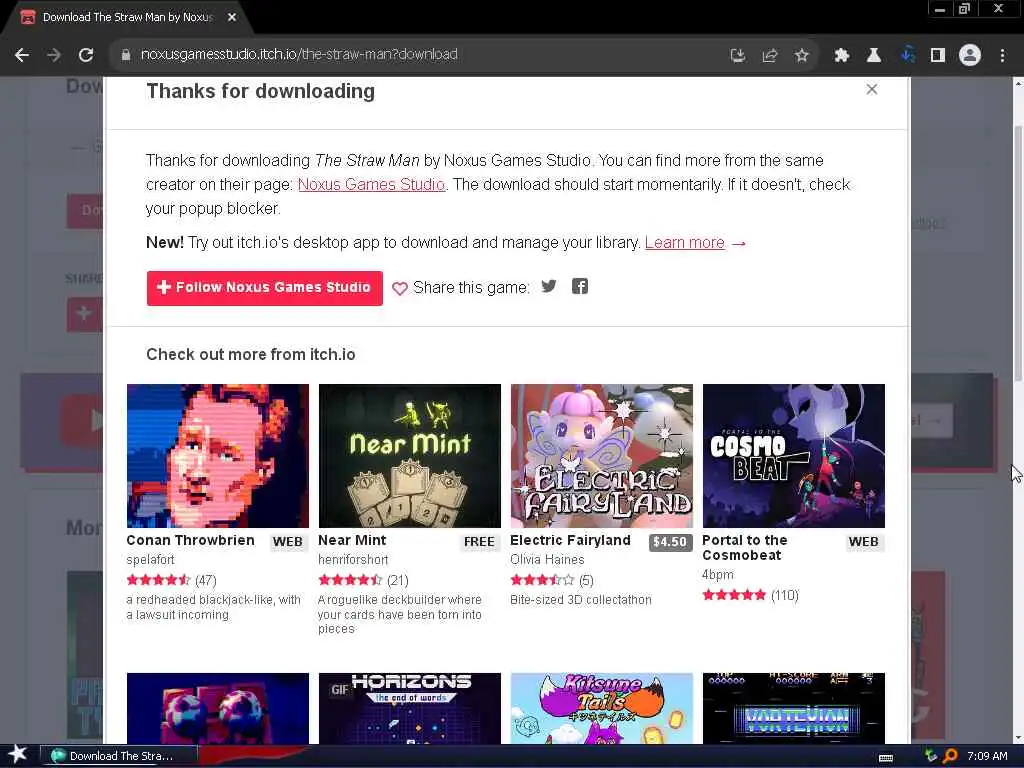
Task: Close the Thanks for downloading dialog
Action: (871, 89)
